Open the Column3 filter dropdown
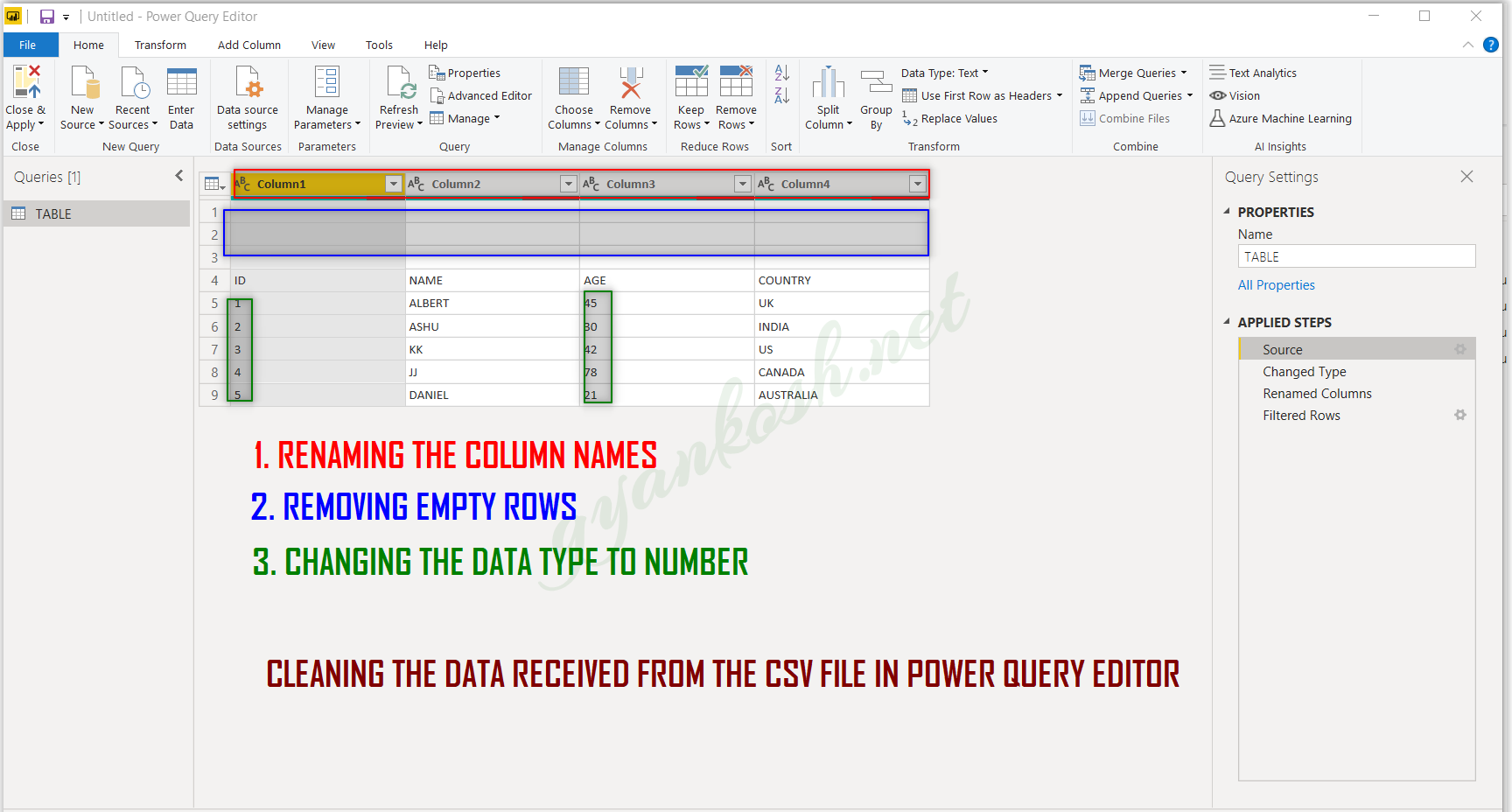1512x812 pixels. 742,184
